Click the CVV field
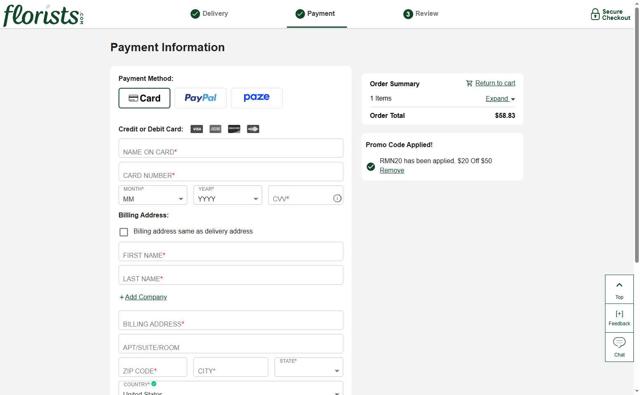The image size is (640, 395). (306, 195)
